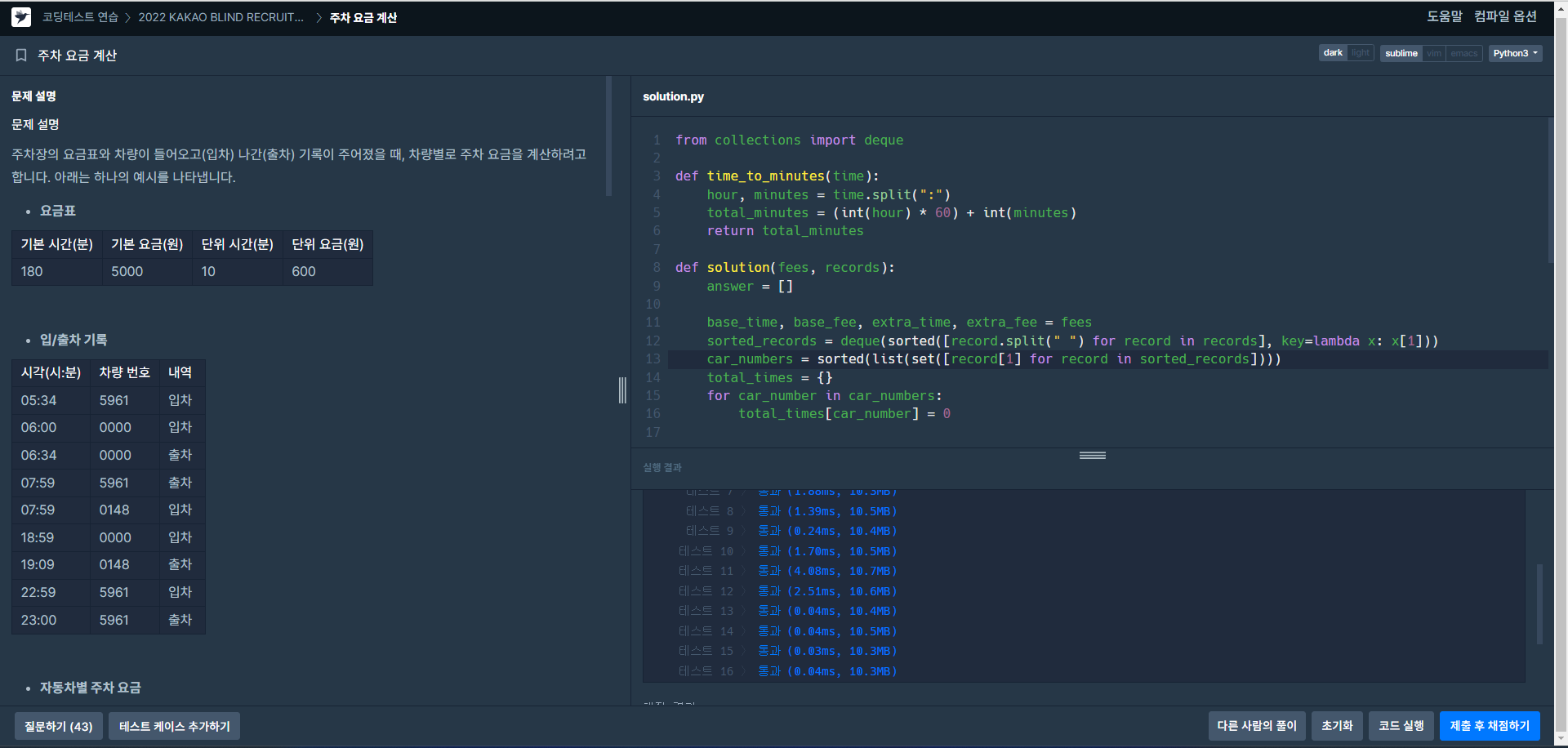The width and height of the screenshot is (1568, 748).
Task: Select 테스트 16 result row
Action: 787,671
